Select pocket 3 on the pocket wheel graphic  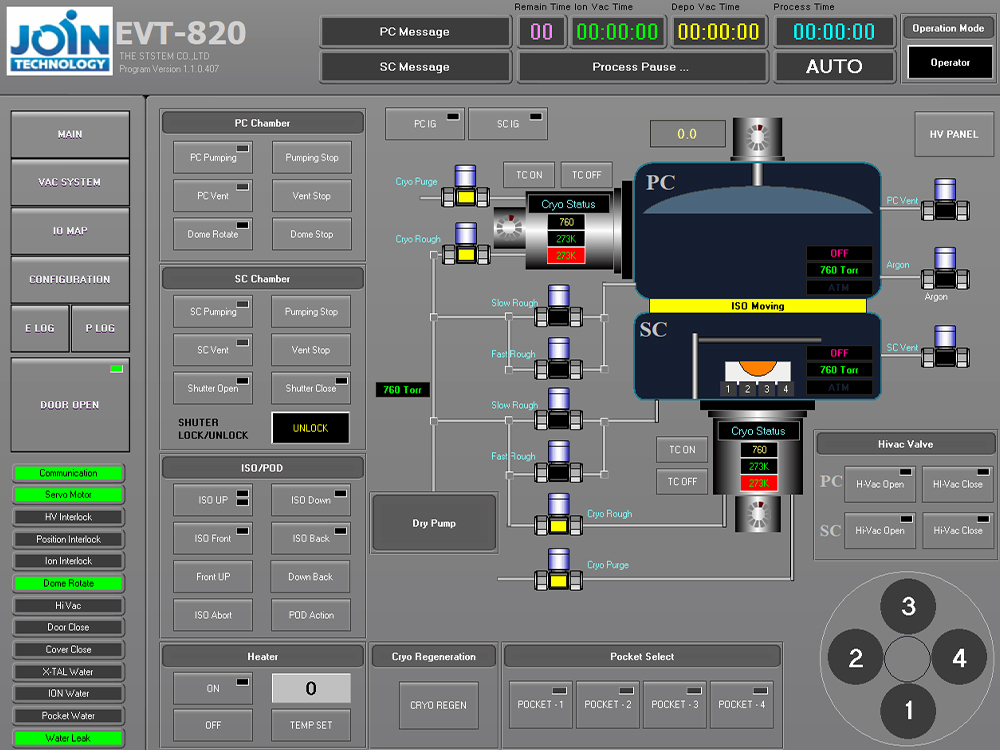[x=908, y=606]
